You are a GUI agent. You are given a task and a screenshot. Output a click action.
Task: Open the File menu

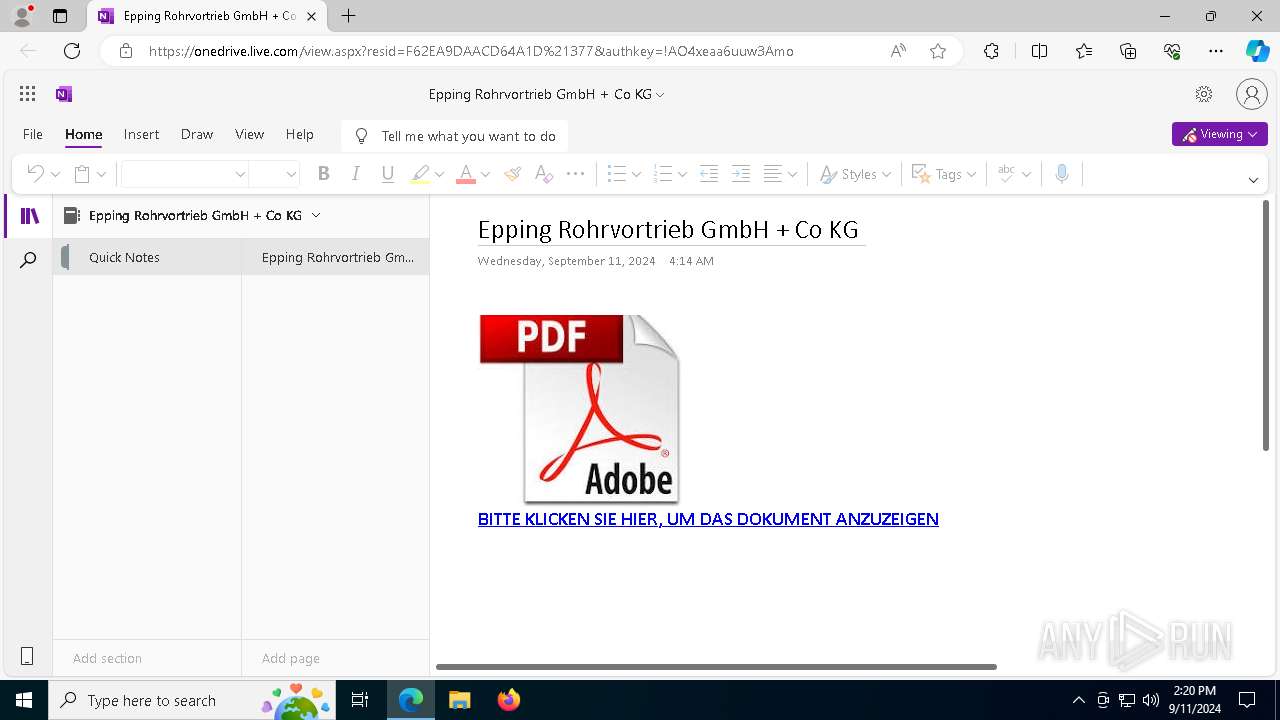pyautogui.click(x=33, y=134)
